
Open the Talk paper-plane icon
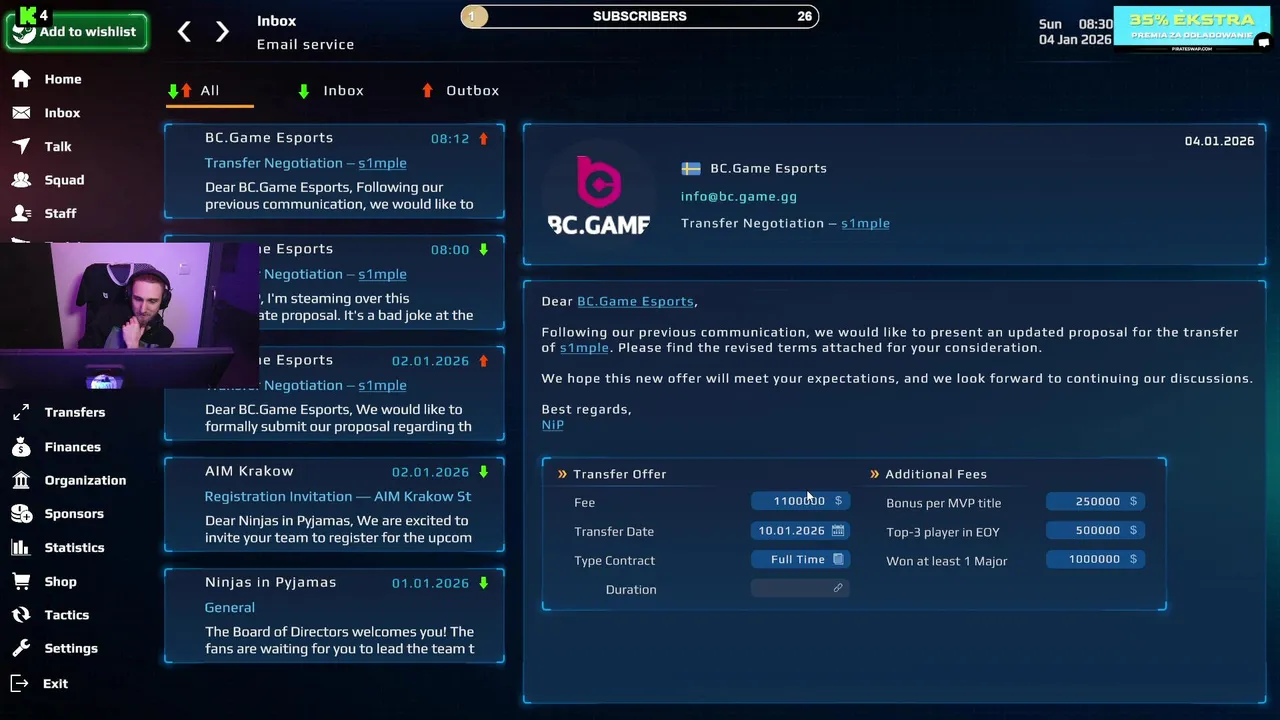[21, 146]
